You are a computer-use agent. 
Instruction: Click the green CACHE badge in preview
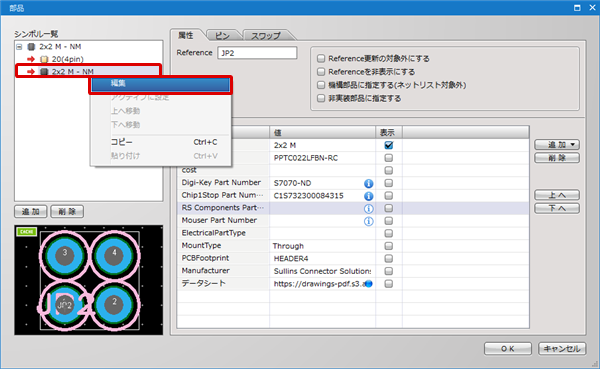click(26, 232)
